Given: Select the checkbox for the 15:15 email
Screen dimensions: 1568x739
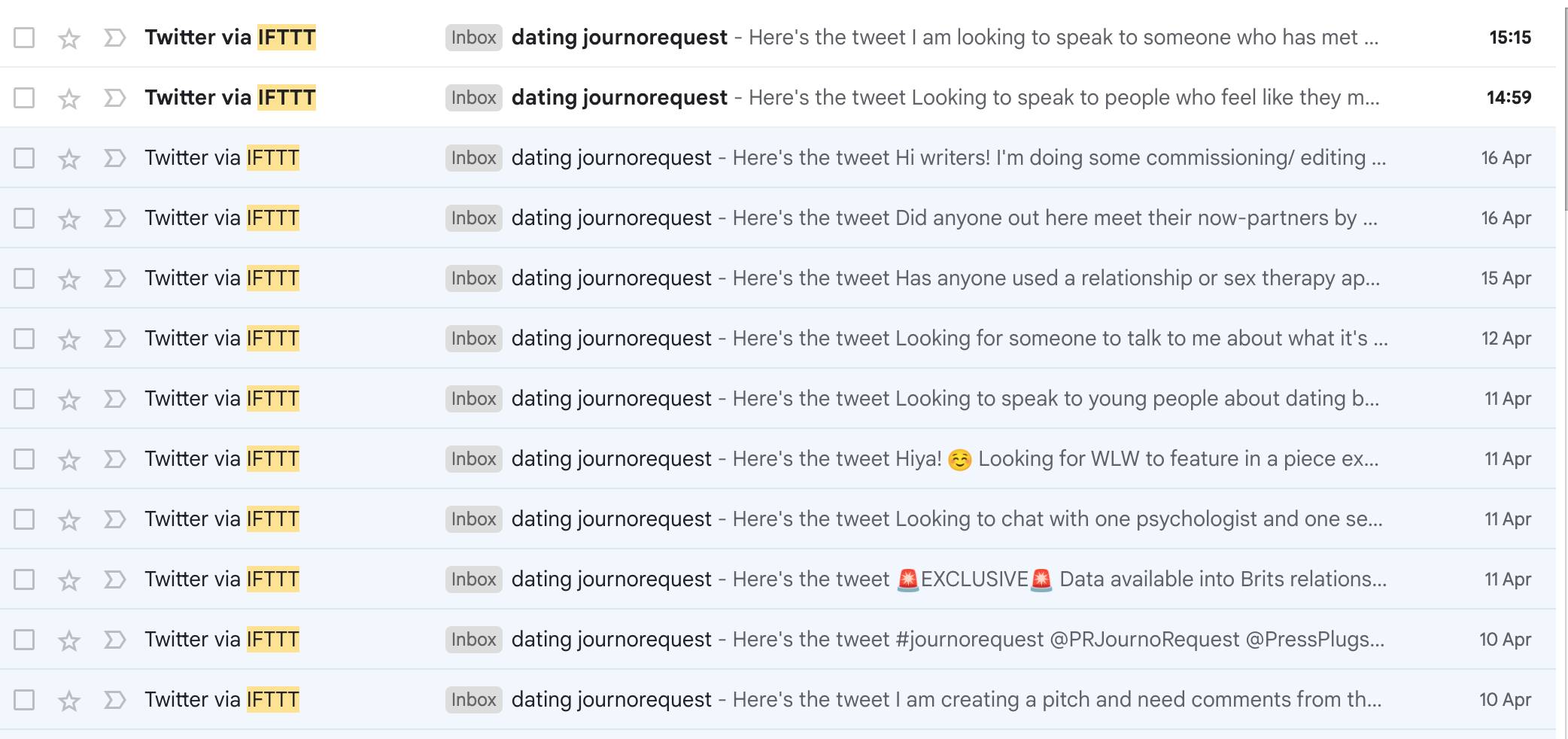Looking at the screenshot, I should (x=24, y=38).
